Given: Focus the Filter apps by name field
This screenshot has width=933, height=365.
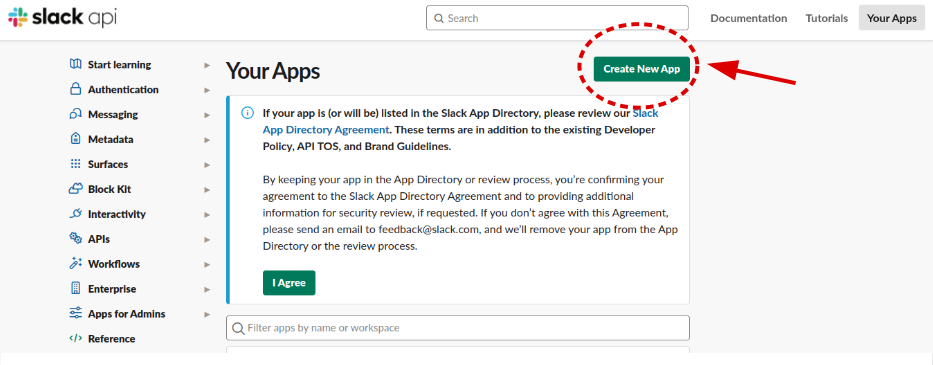Looking at the screenshot, I should [x=458, y=328].
